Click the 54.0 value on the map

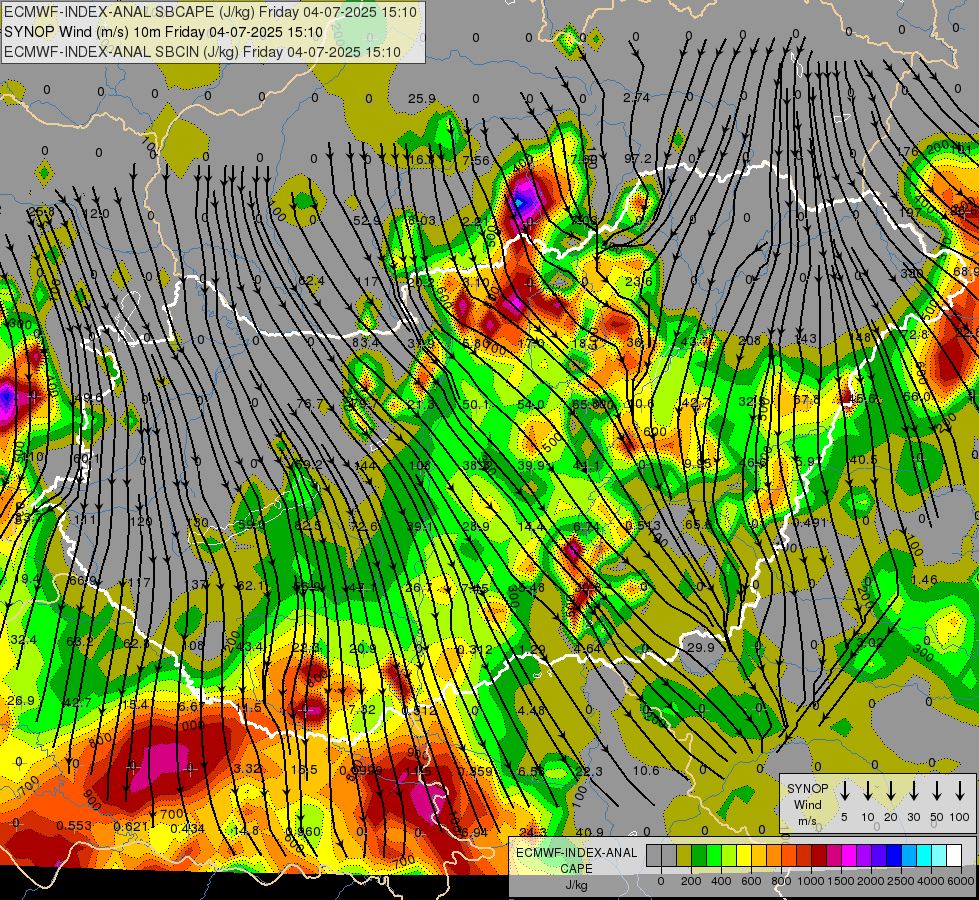pos(531,405)
